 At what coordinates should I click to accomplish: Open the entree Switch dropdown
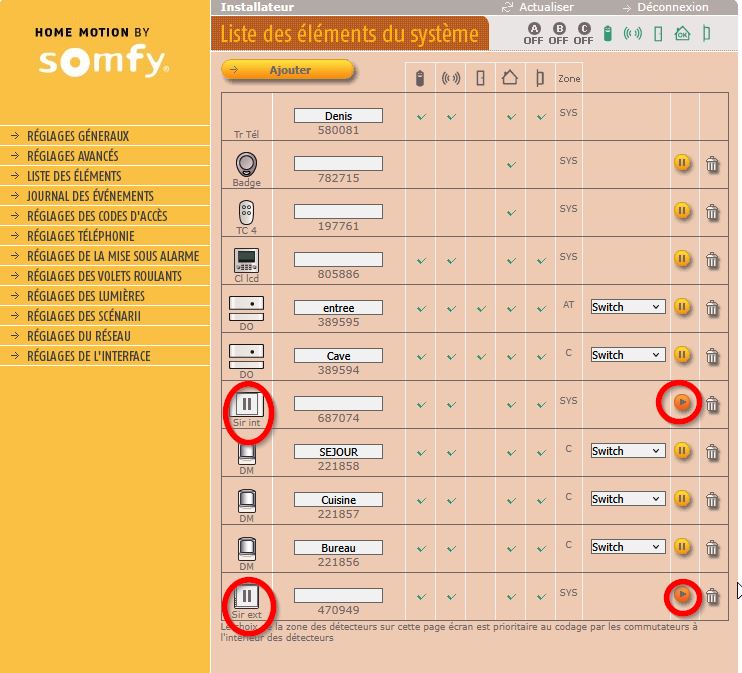click(627, 307)
